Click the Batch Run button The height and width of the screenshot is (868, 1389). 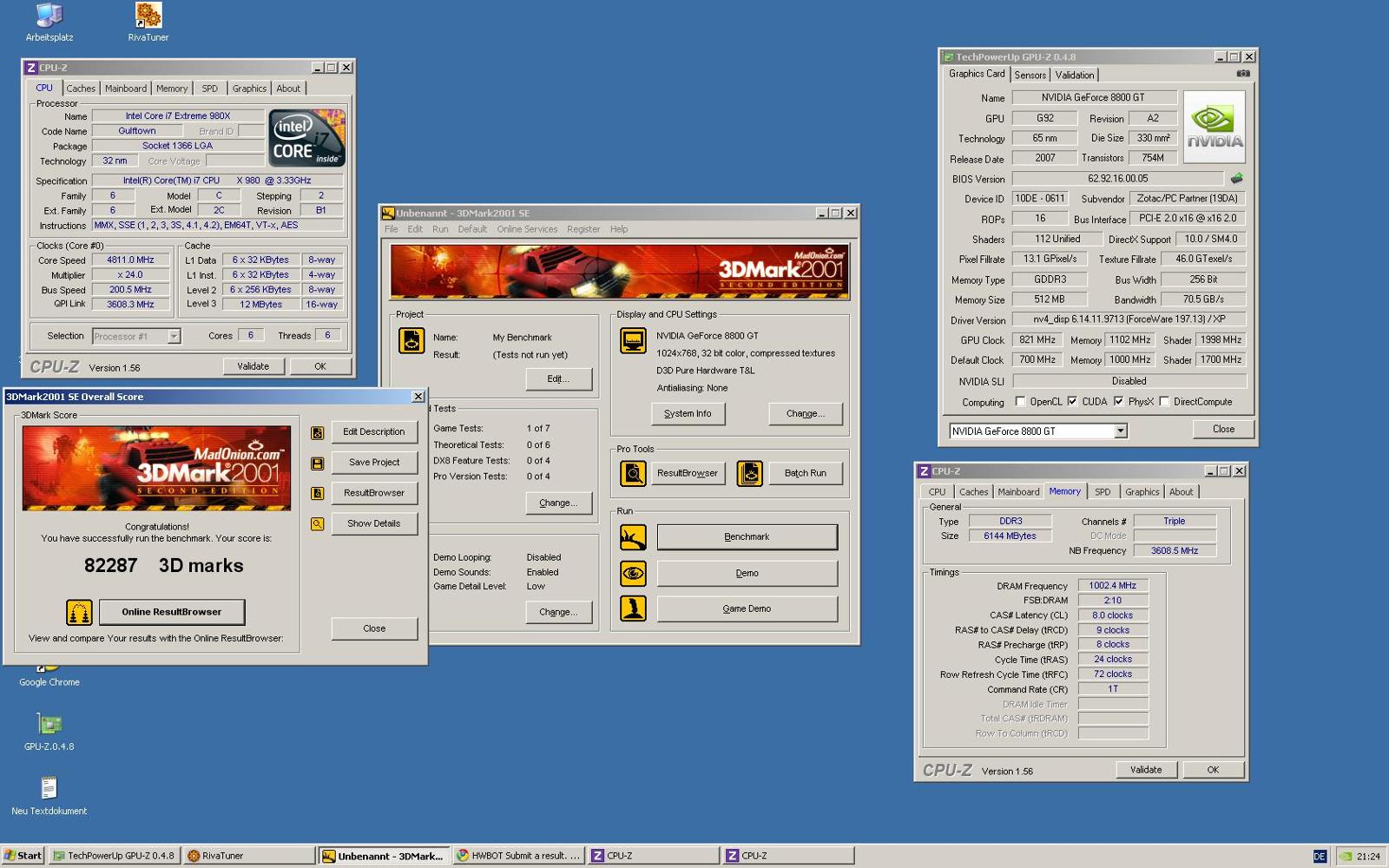(806, 473)
